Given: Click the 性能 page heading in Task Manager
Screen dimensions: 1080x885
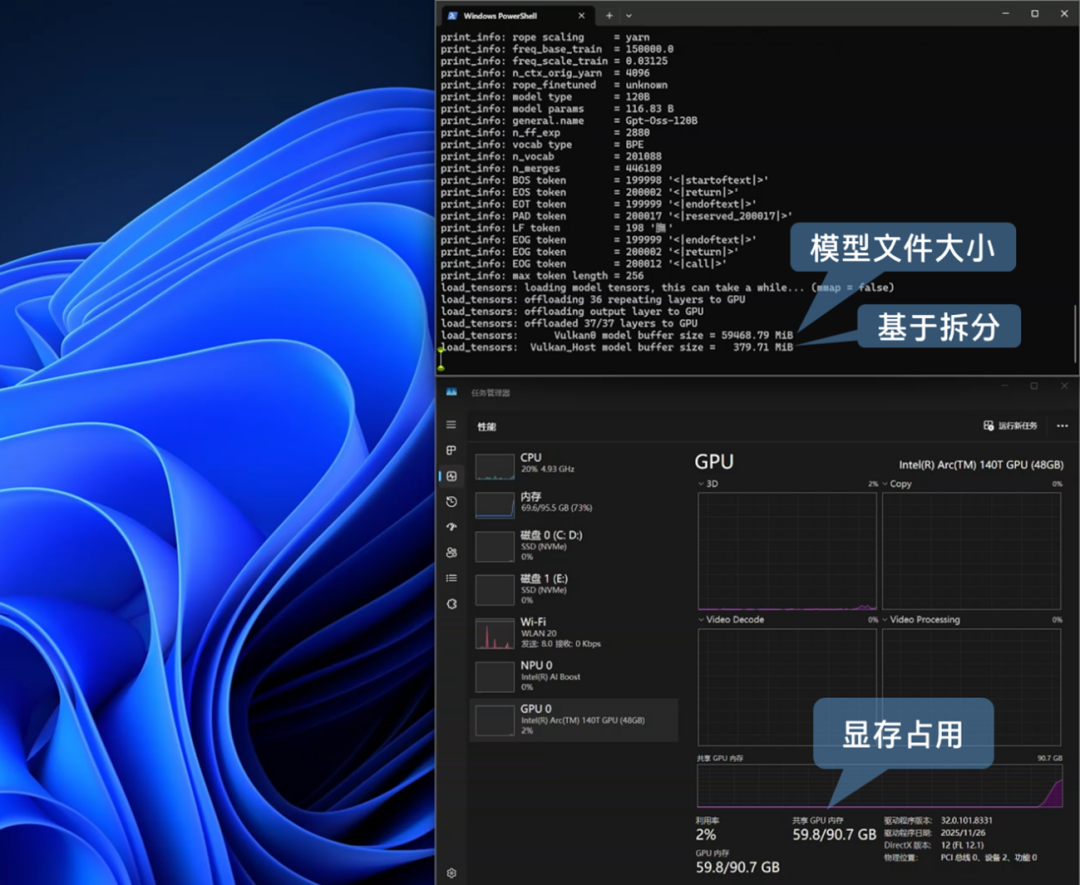Looking at the screenshot, I should click(x=487, y=426).
